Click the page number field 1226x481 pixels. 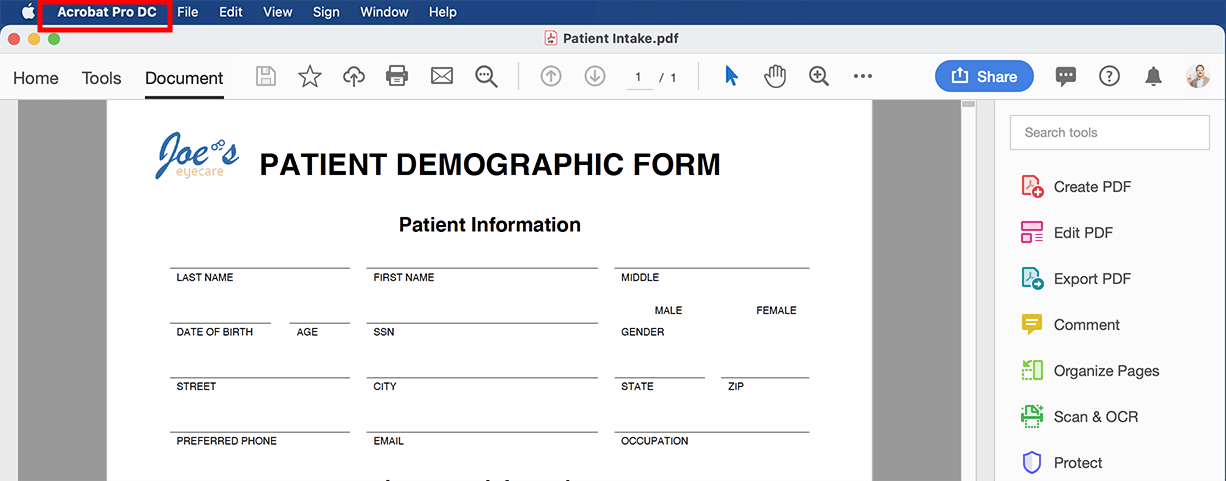point(638,77)
